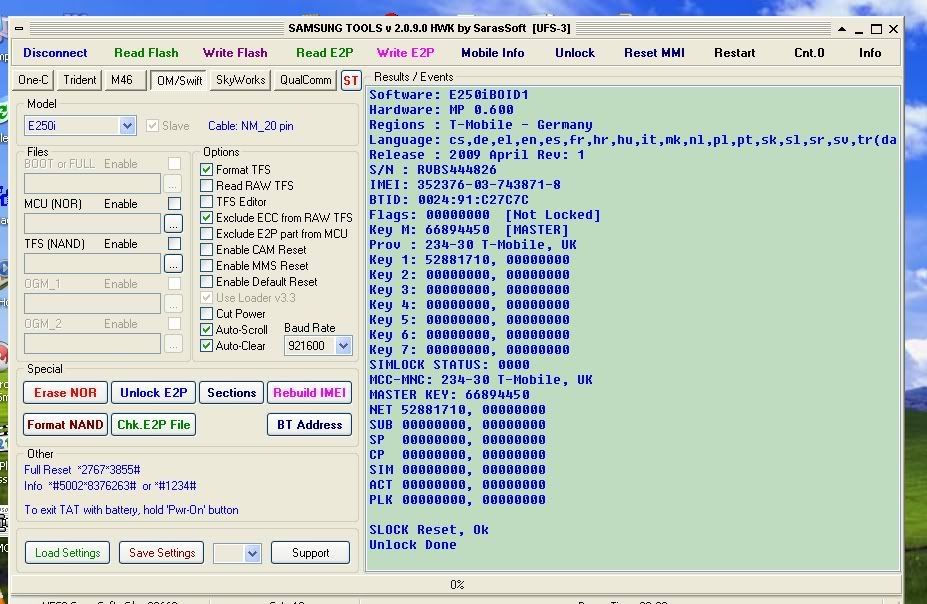Image resolution: width=927 pixels, height=604 pixels.
Task: Click the red ST button
Action: click(351, 80)
